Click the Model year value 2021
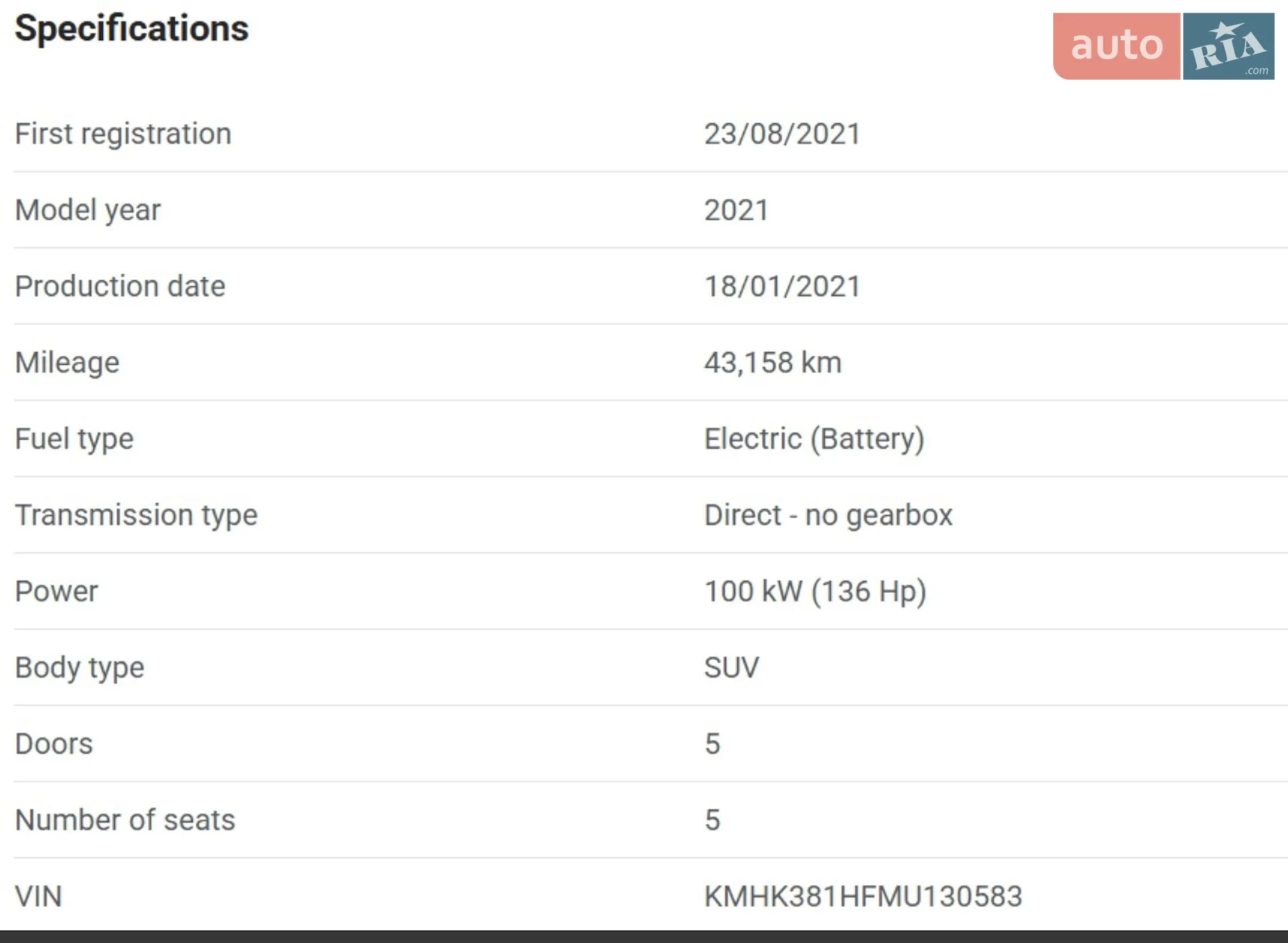This screenshot has width=1288, height=943. [736, 210]
